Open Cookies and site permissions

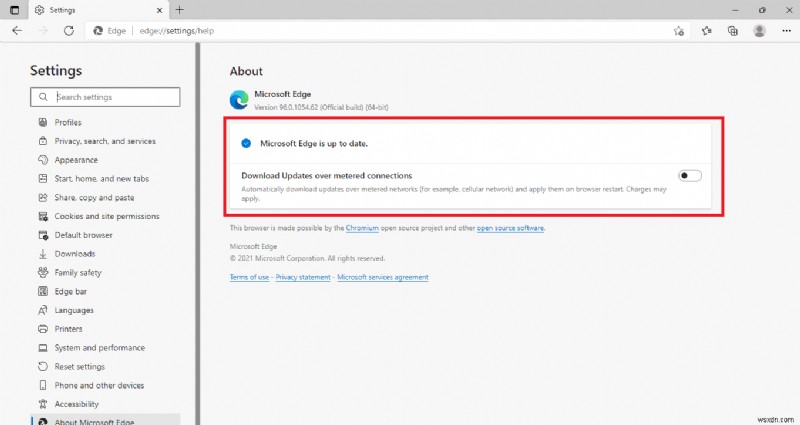(107, 216)
